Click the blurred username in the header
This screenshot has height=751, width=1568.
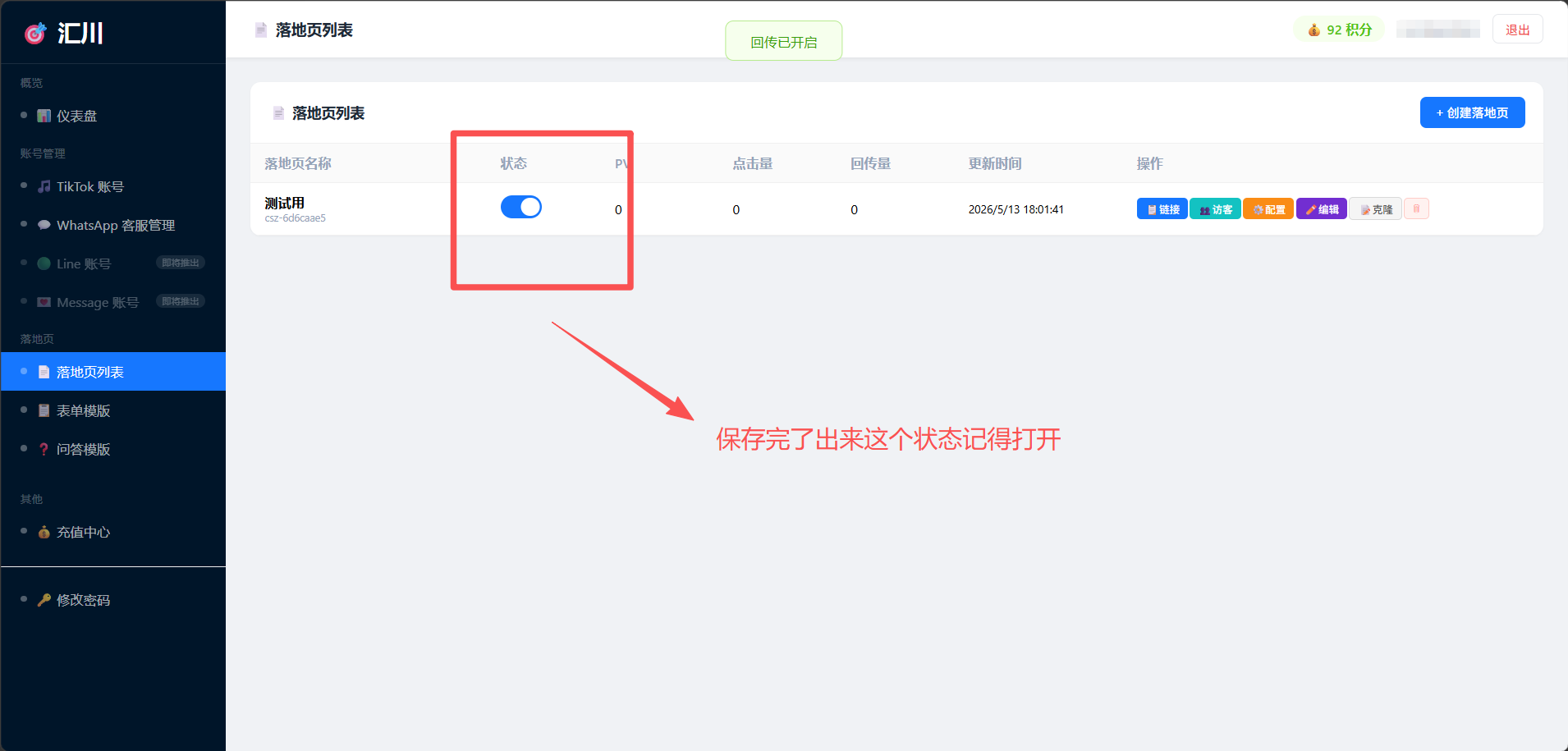tap(1438, 30)
